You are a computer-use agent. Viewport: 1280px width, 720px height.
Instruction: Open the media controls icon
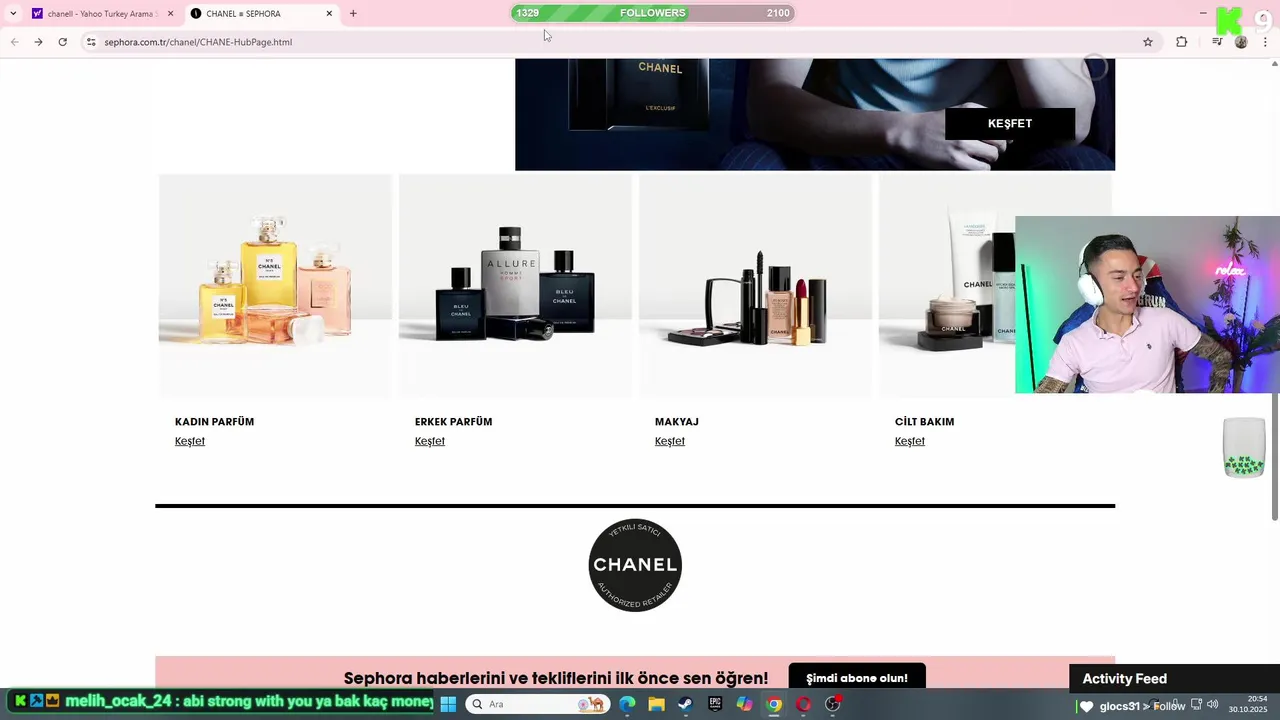coord(1217,42)
